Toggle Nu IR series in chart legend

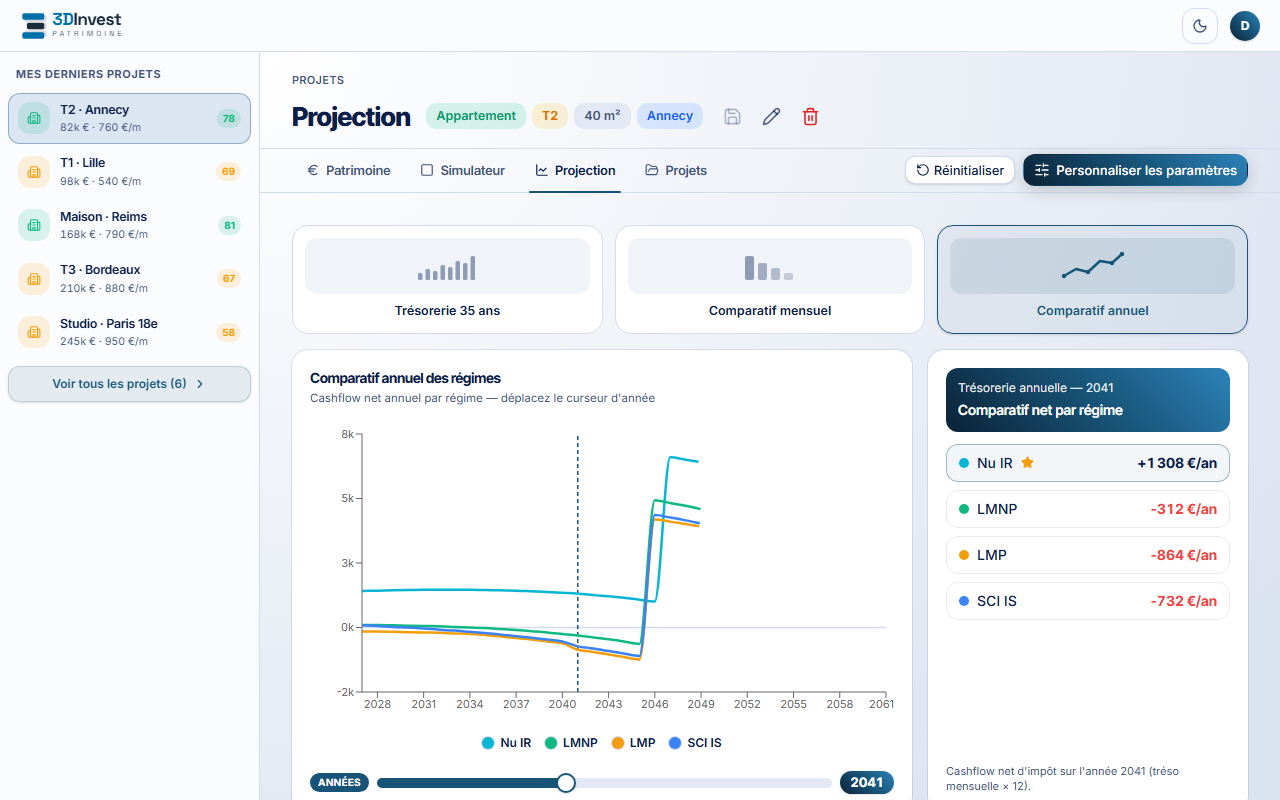[507, 743]
